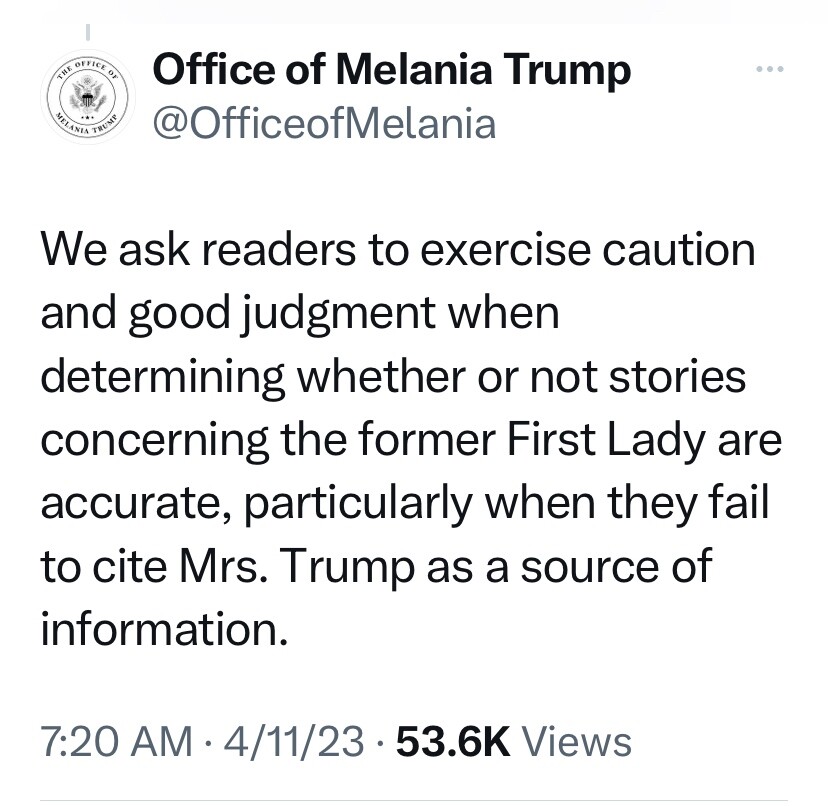Click the word caution ending the first line
The width and height of the screenshot is (828, 806).
[679, 249]
